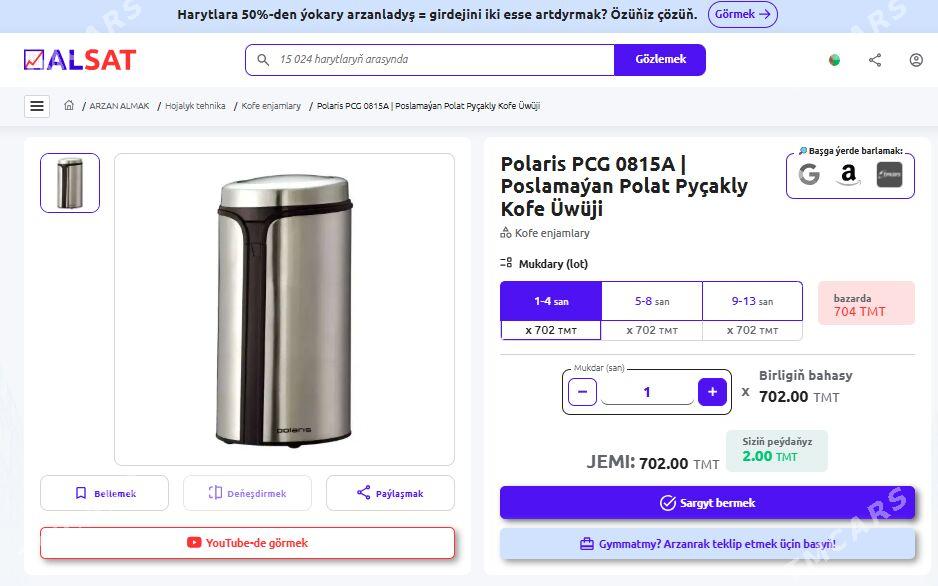The image size is (938, 586).
Task: Navigate to ARZAN ALMAK in the breadcrumb
Action: (x=118, y=105)
